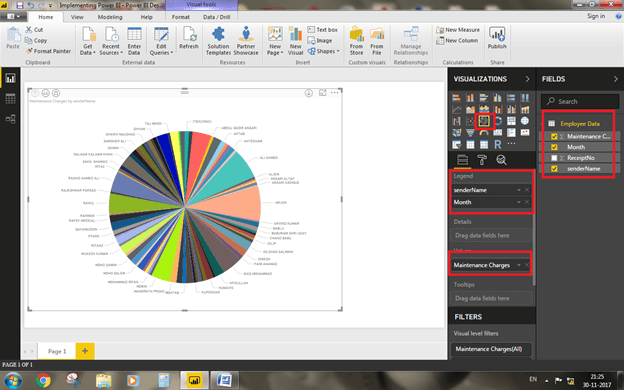This screenshot has height=390, width=624.
Task: Open the Format paint roller pane
Action: tap(482, 160)
